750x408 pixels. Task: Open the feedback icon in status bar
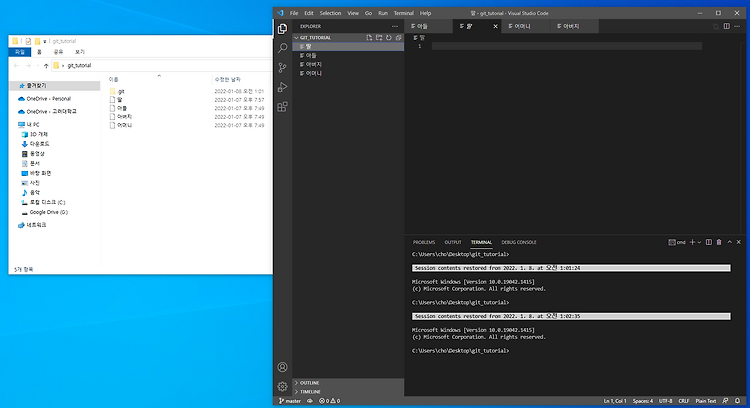(726, 401)
